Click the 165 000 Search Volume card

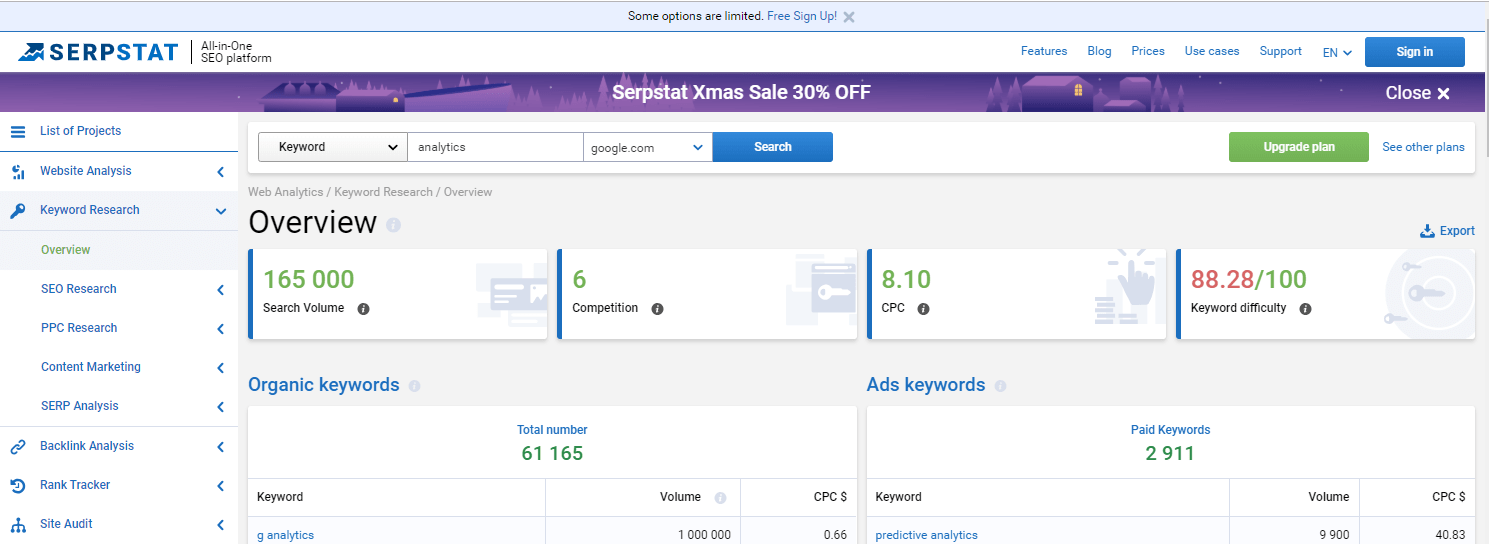(398, 294)
